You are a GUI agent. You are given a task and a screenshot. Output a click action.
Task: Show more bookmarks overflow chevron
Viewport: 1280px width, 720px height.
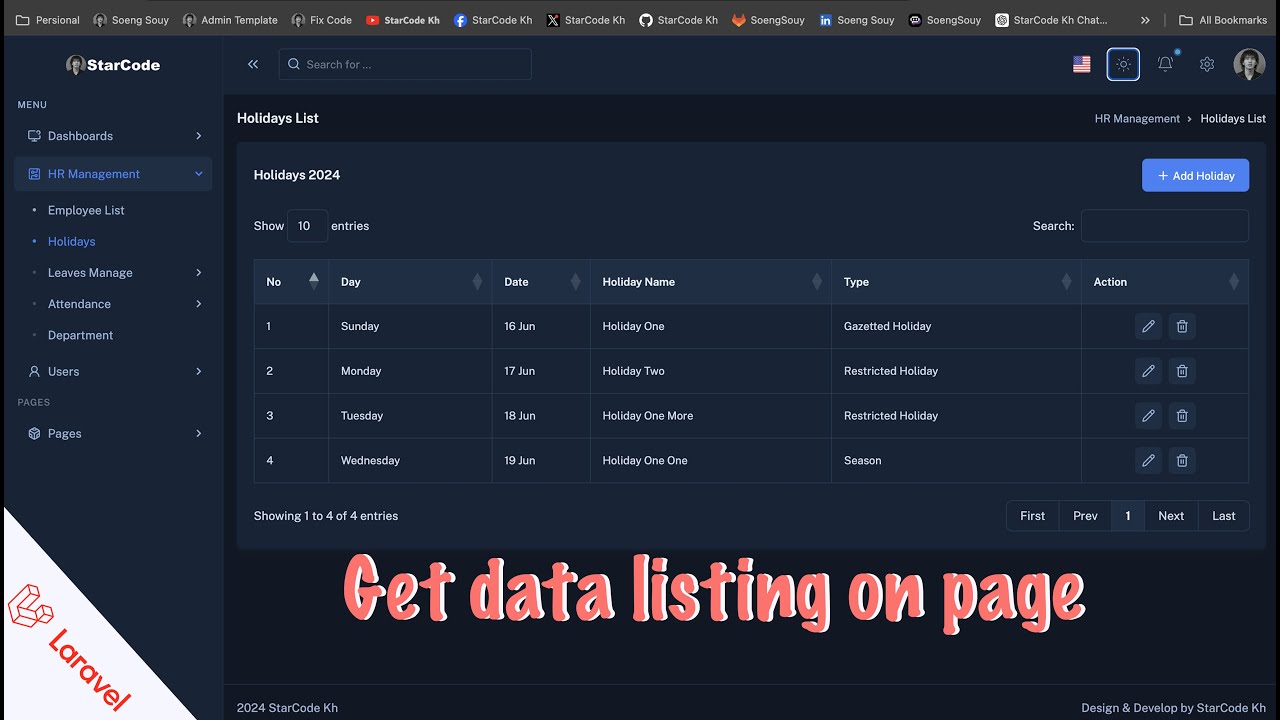[1145, 20]
